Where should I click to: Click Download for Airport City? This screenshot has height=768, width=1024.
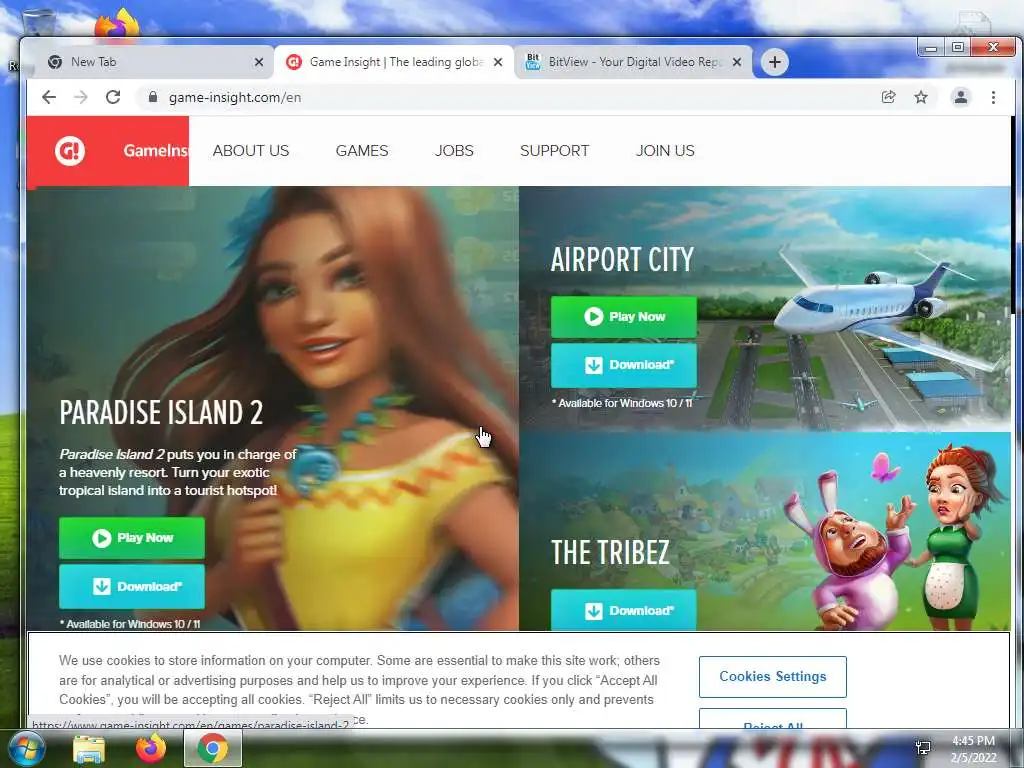pos(624,365)
